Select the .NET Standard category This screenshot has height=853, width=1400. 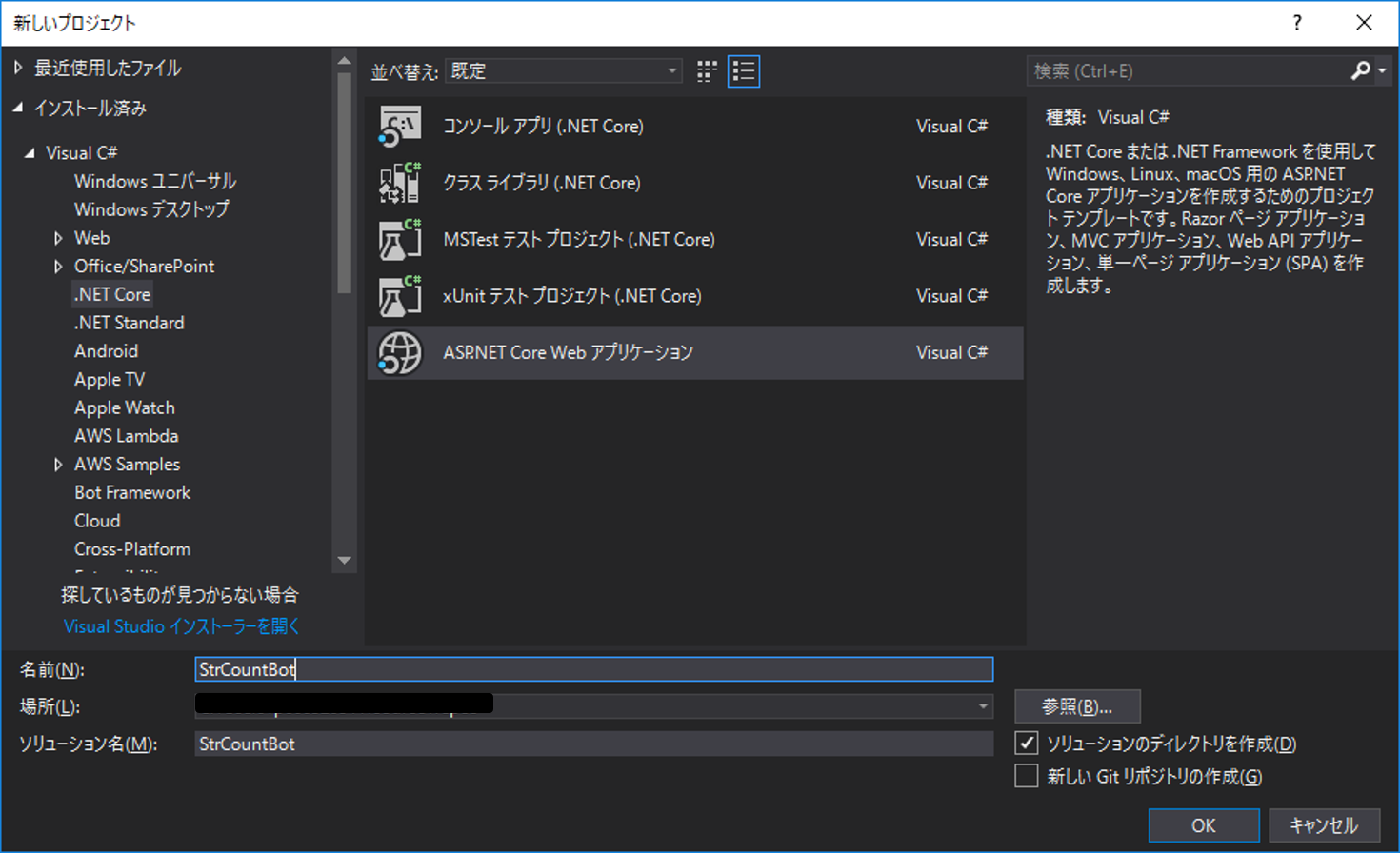coord(128,323)
